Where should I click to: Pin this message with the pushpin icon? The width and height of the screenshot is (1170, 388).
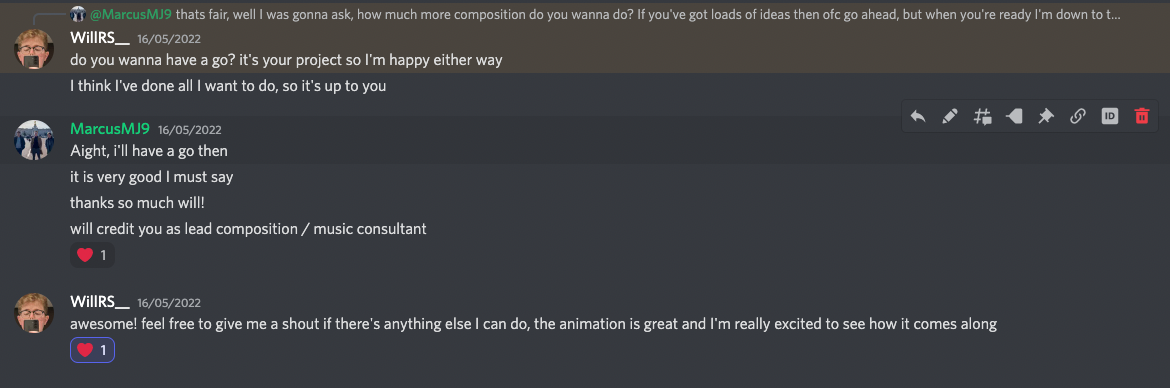(1046, 116)
